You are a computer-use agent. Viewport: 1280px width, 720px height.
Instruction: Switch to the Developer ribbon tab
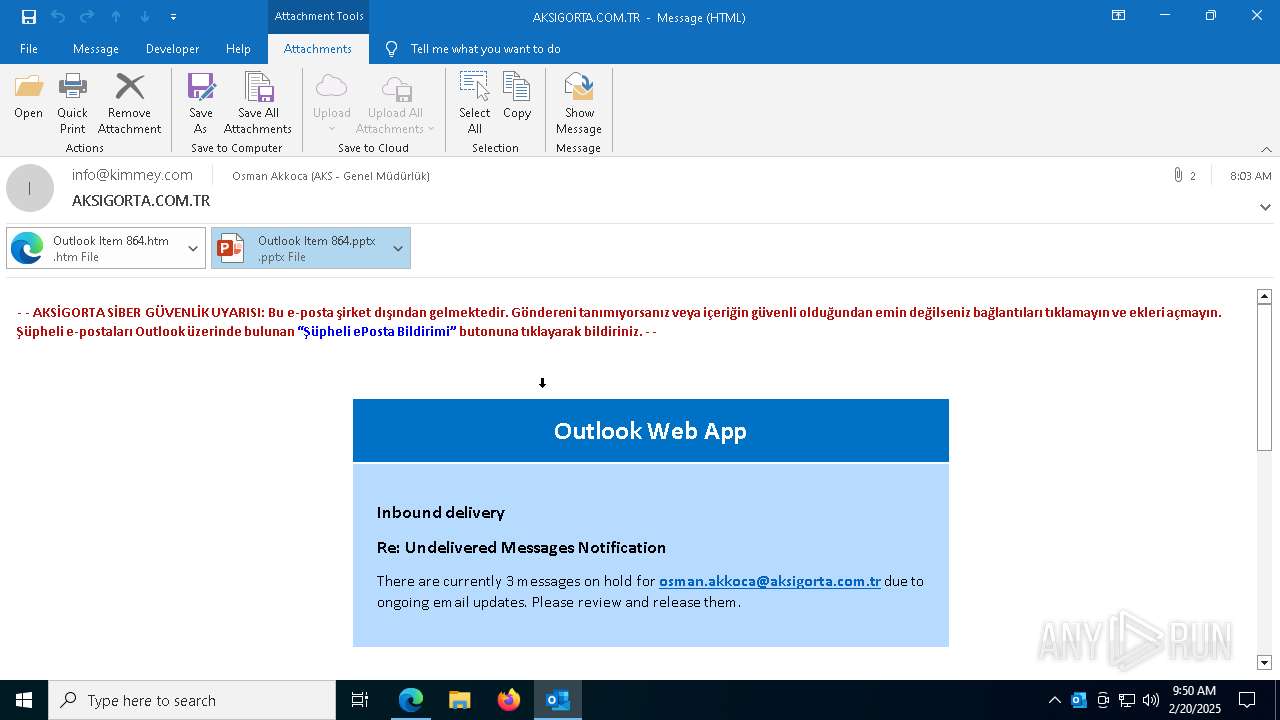pyautogui.click(x=172, y=49)
